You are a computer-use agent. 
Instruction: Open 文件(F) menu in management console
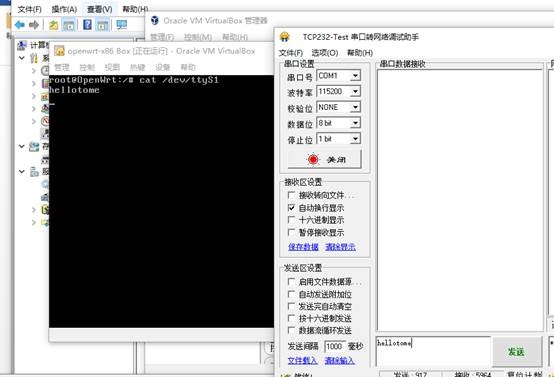tap(30, 9)
